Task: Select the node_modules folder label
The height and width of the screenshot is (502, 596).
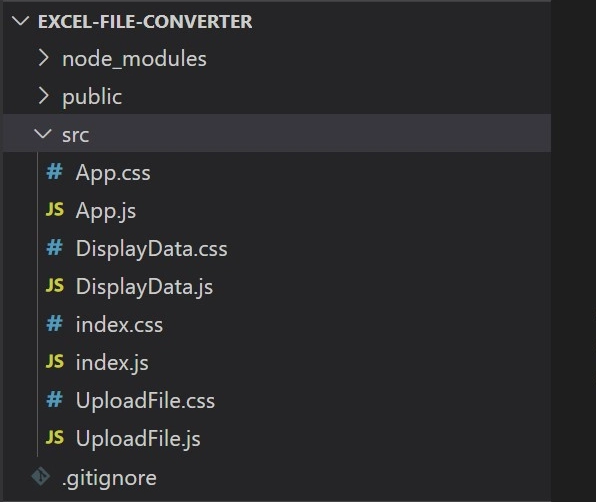Action: [x=134, y=59]
